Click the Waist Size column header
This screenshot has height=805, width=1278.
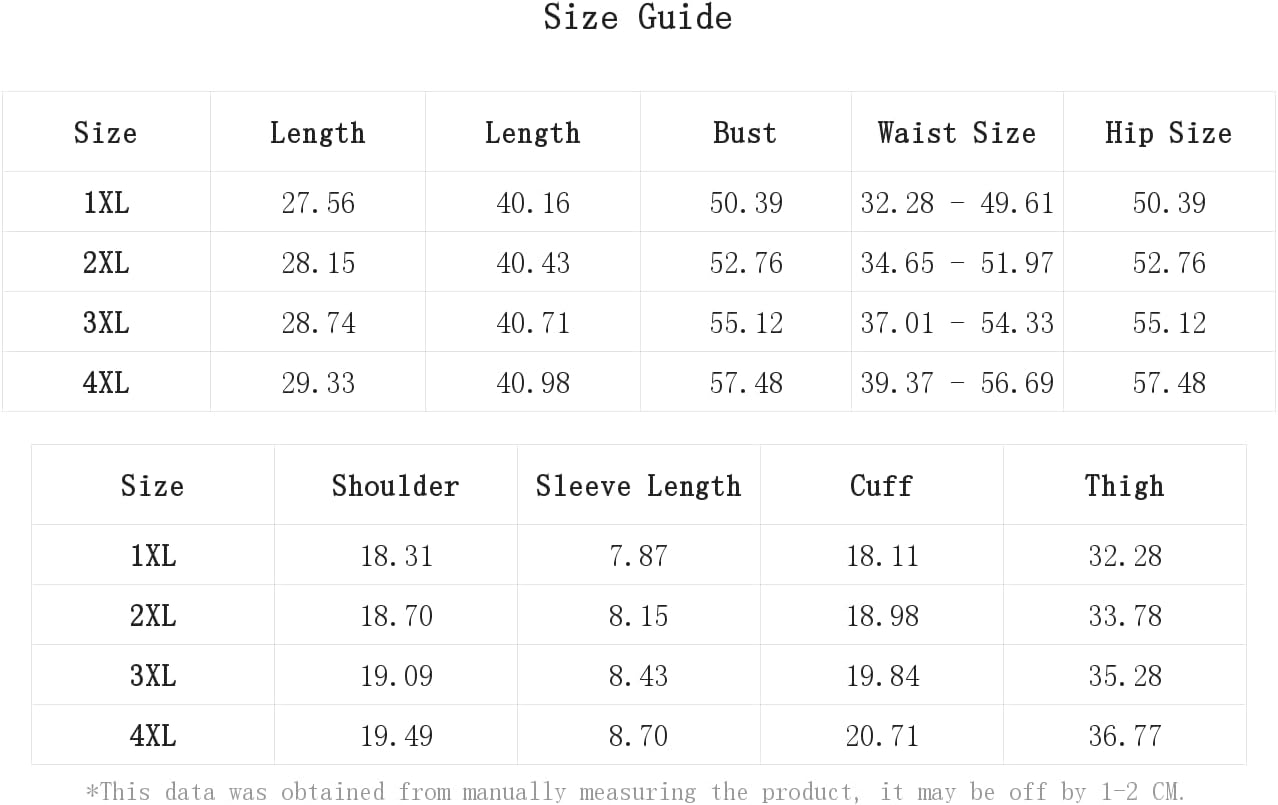coord(957,133)
